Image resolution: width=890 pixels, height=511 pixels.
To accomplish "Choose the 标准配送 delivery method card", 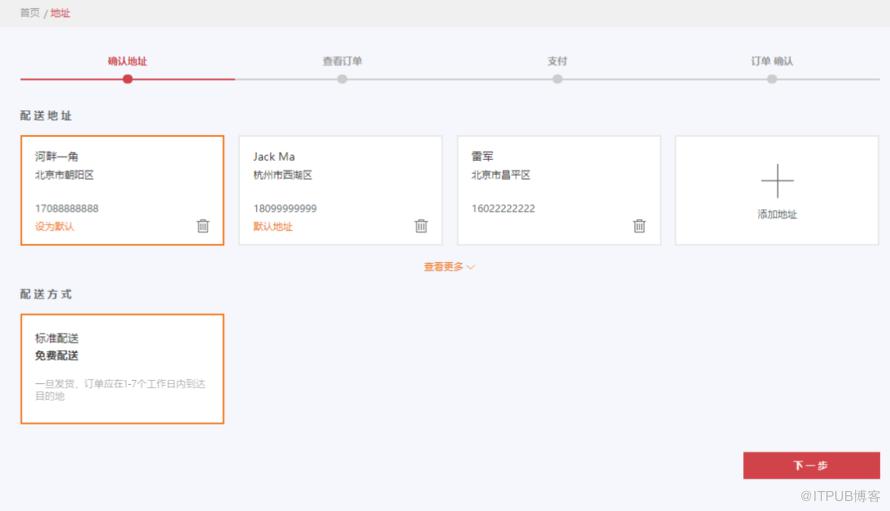I will (122, 369).
